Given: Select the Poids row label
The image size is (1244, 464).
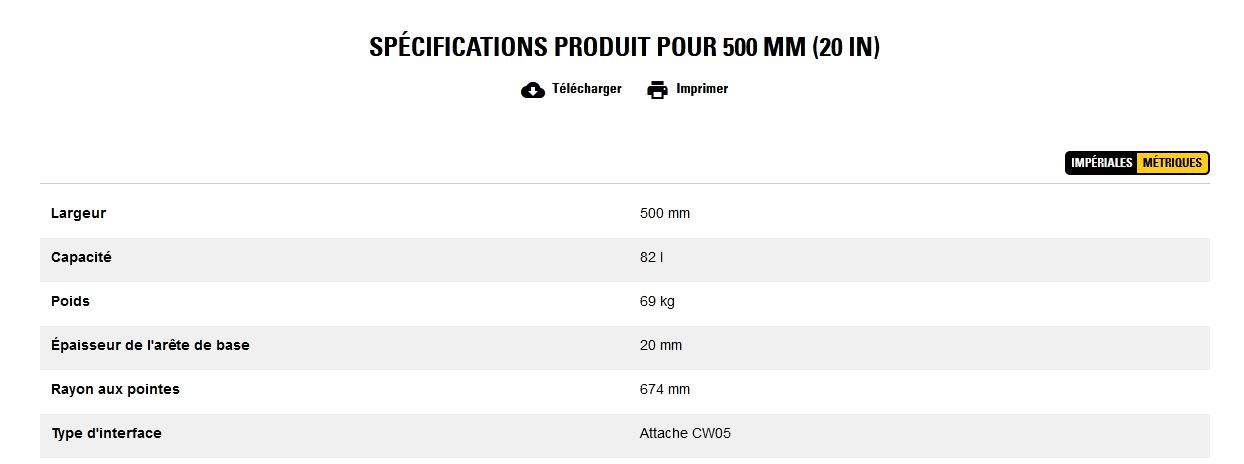Looking at the screenshot, I should tap(70, 301).
